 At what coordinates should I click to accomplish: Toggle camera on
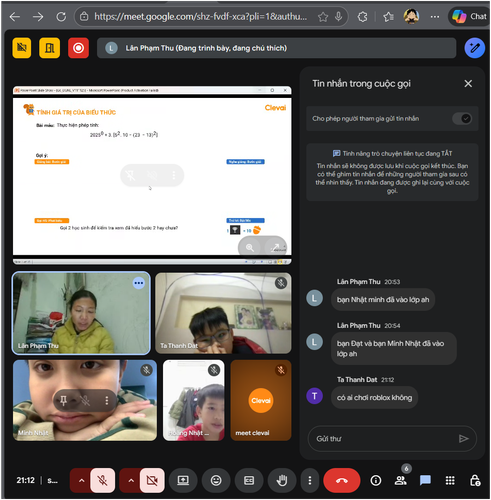(x=152, y=480)
